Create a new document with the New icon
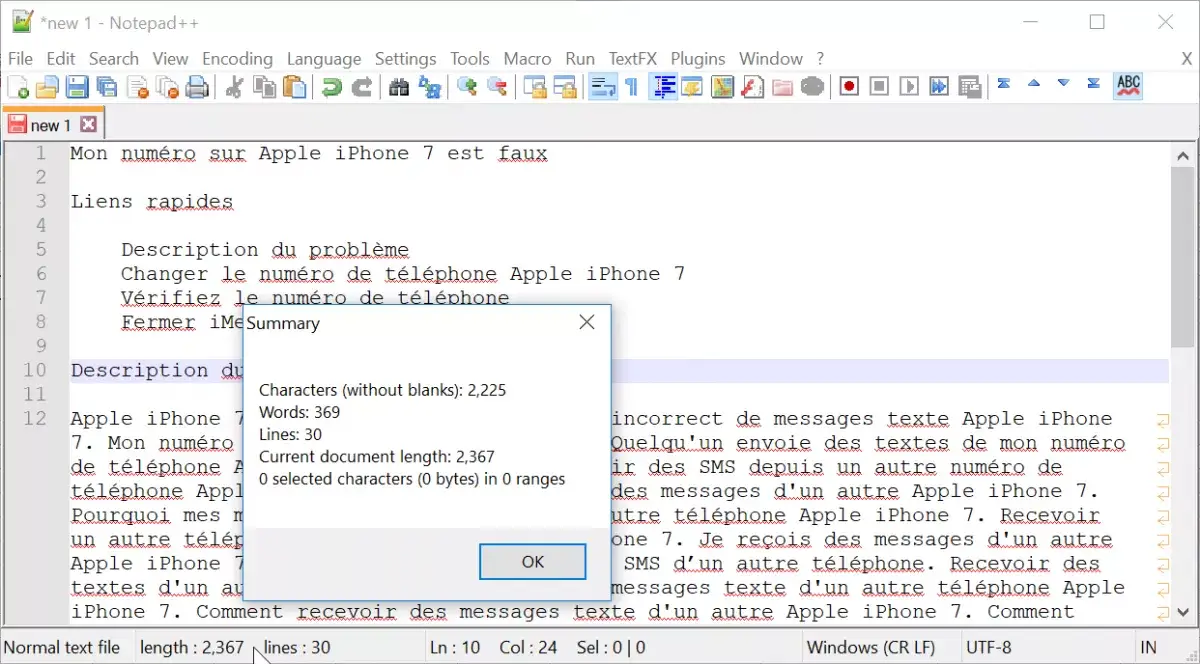Image resolution: width=1200 pixels, height=664 pixels. click(17, 87)
